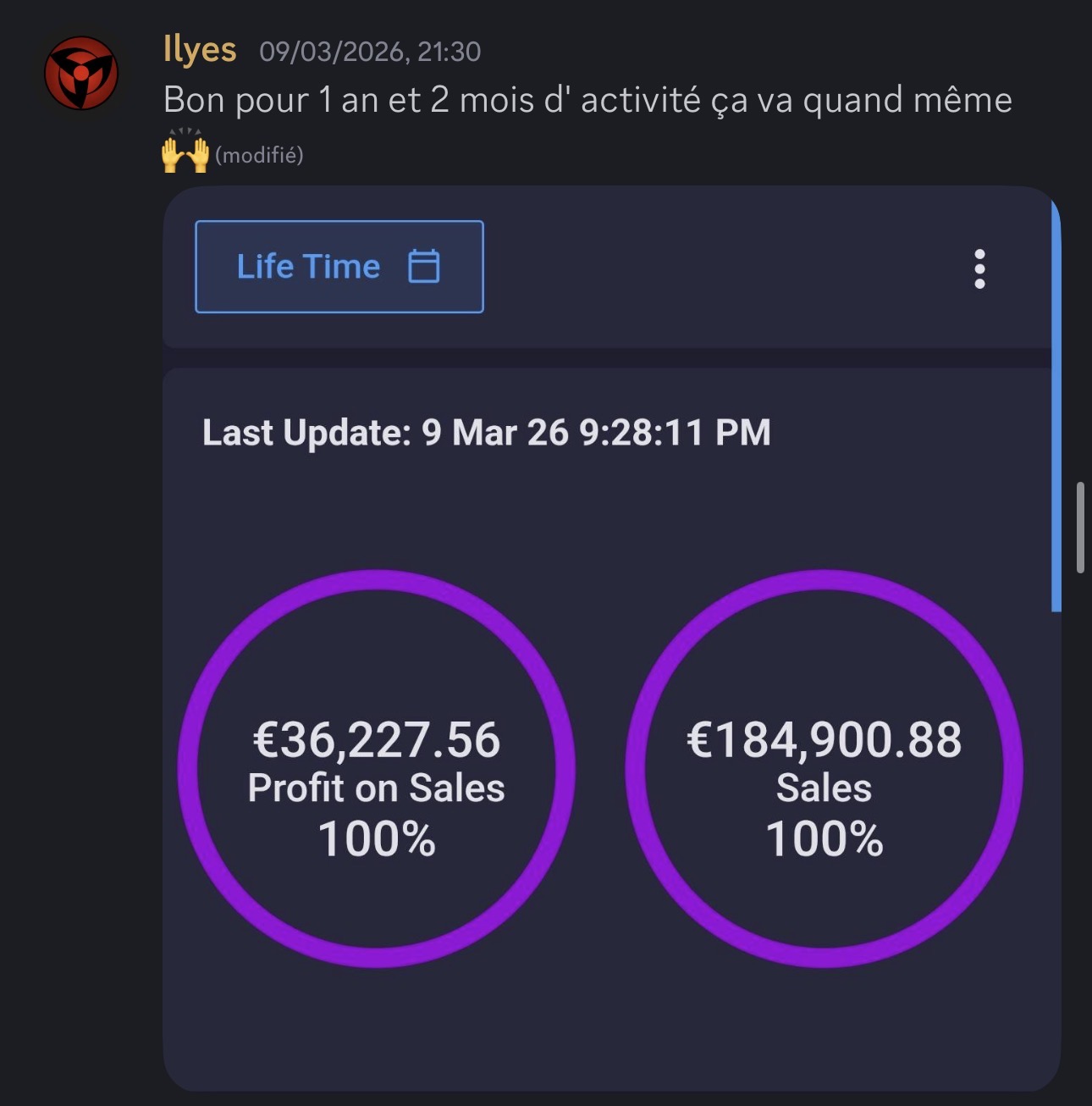Click the Last Update timestamp text
Screen dimensions: 1092x1106
coord(486,433)
